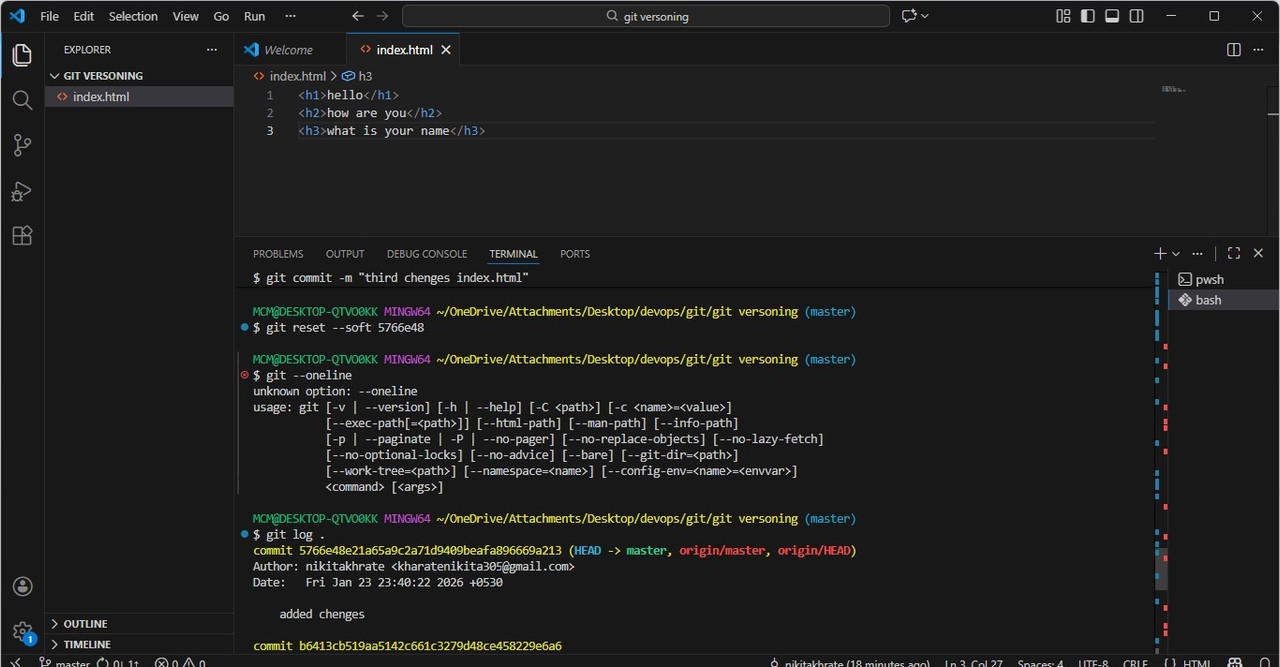Viewport: 1280px width, 667px height.
Task: Click the VS Code logo icon
Action: (16, 16)
